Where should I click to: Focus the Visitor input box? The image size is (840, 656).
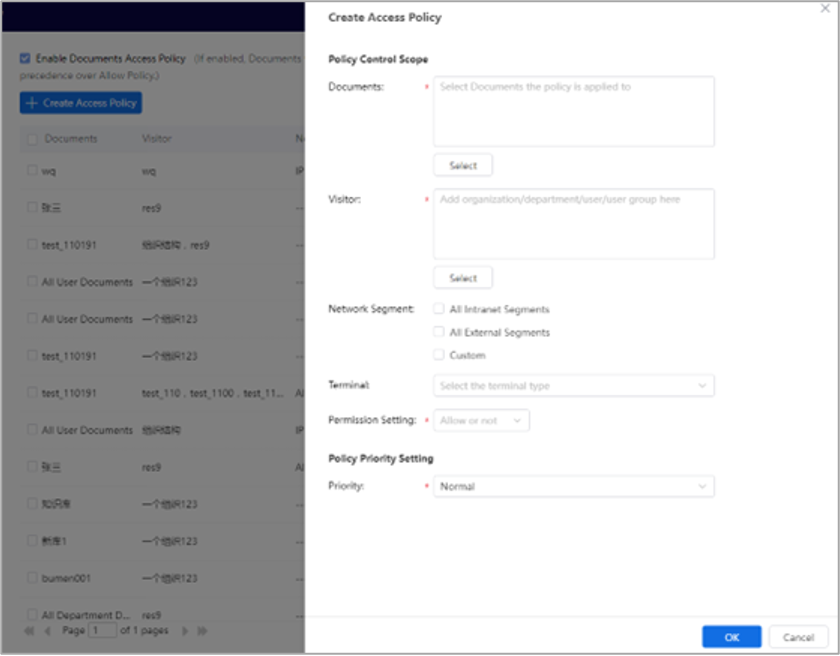click(x=574, y=224)
